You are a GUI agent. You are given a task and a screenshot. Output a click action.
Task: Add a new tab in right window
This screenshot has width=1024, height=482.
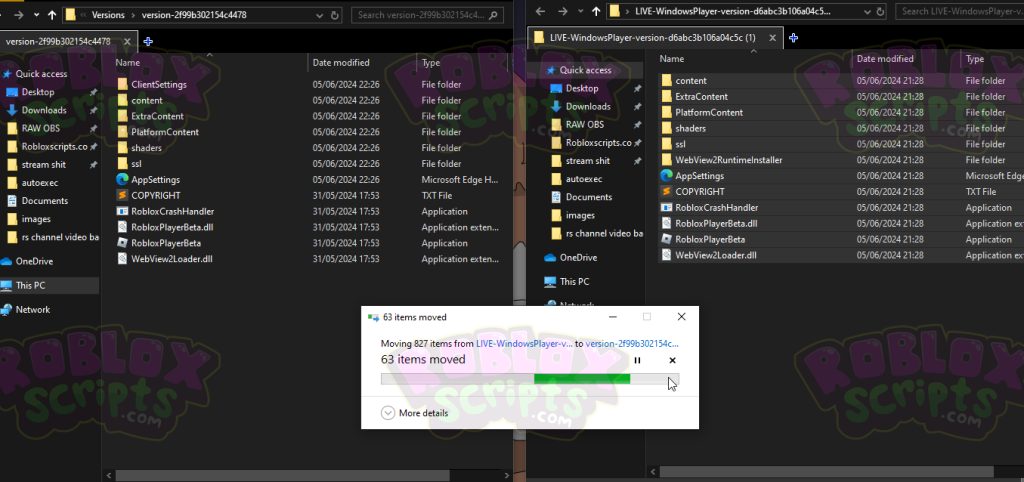(x=793, y=38)
